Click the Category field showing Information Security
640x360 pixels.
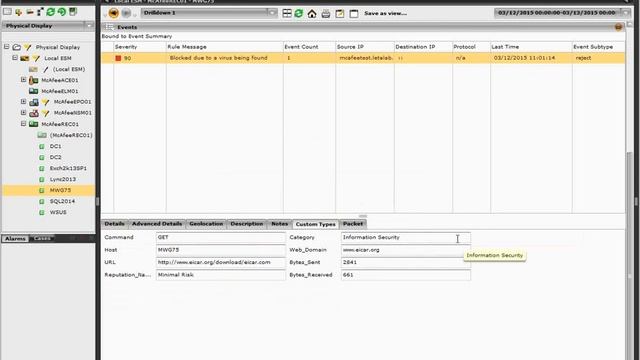[x=406, y=237]
